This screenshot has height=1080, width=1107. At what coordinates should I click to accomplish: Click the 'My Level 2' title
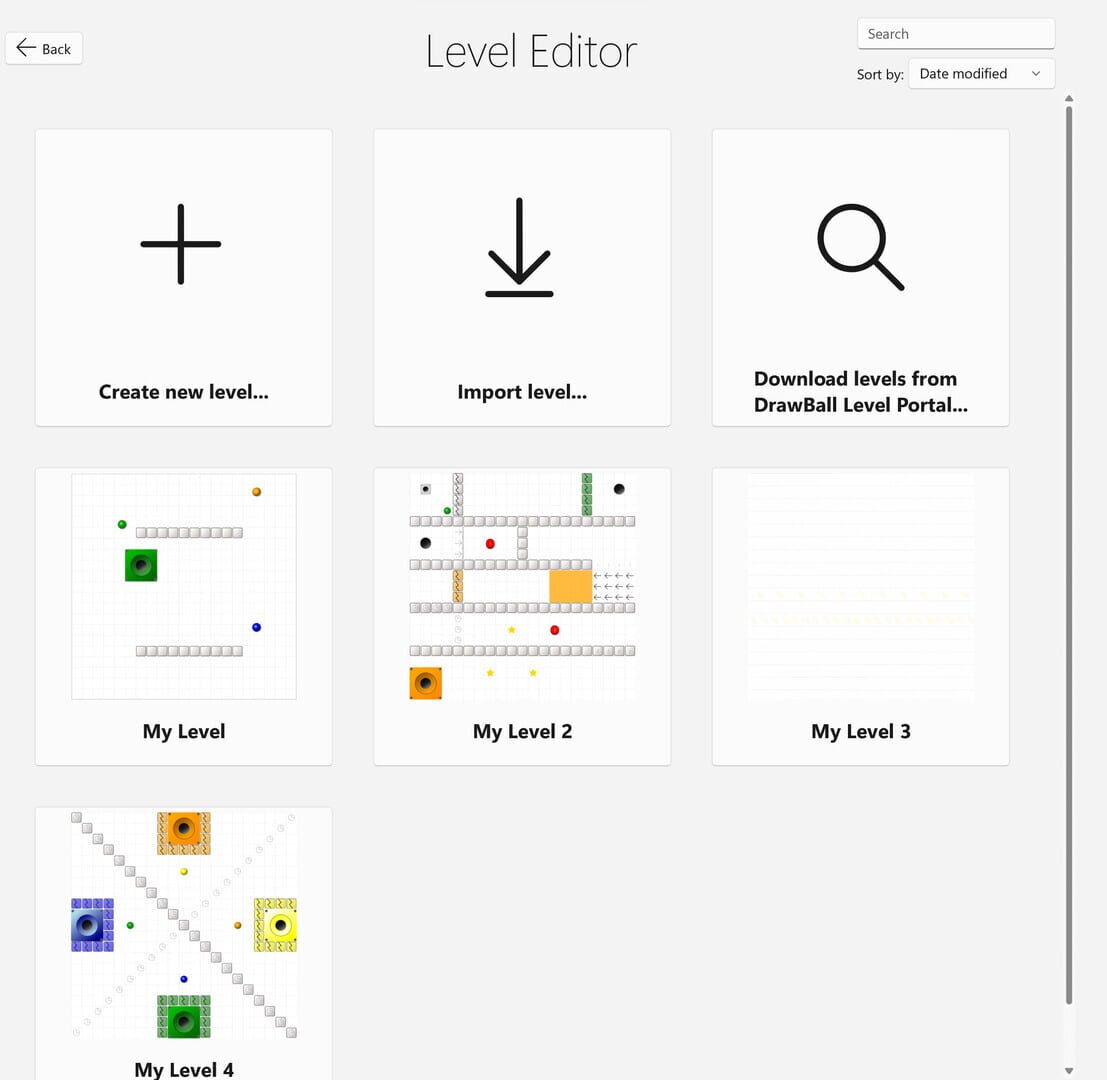(522, 731)
